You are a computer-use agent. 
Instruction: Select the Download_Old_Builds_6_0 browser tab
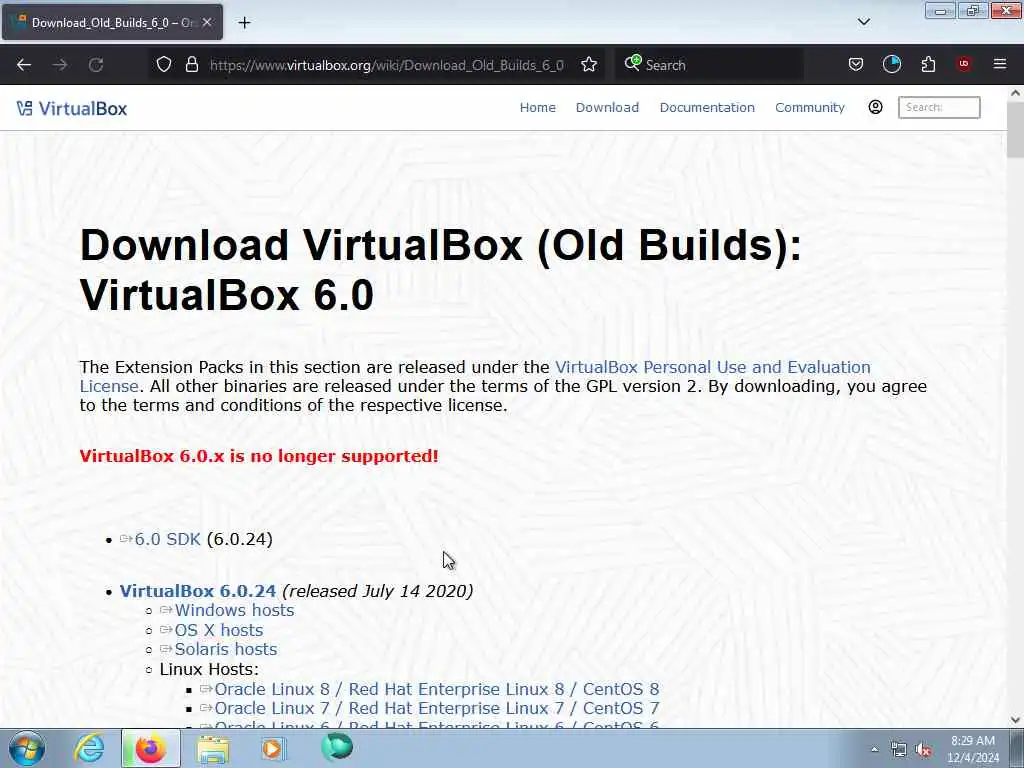(x=112, y=22)
